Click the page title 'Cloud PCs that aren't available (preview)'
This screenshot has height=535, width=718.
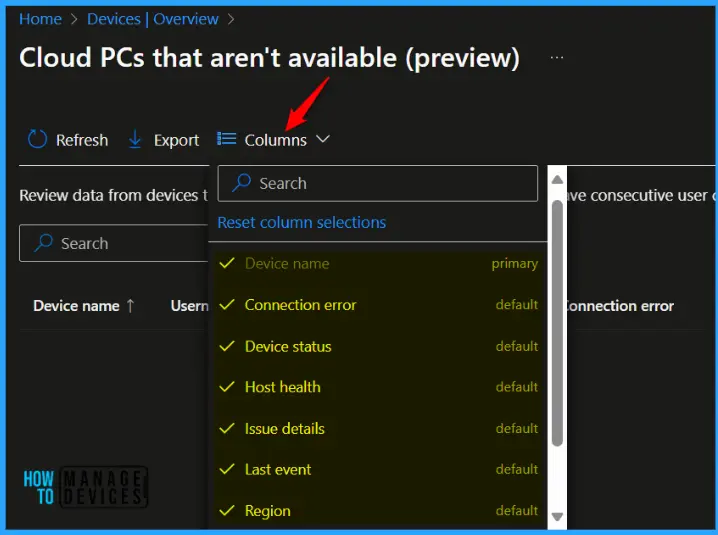coord(269,58)
